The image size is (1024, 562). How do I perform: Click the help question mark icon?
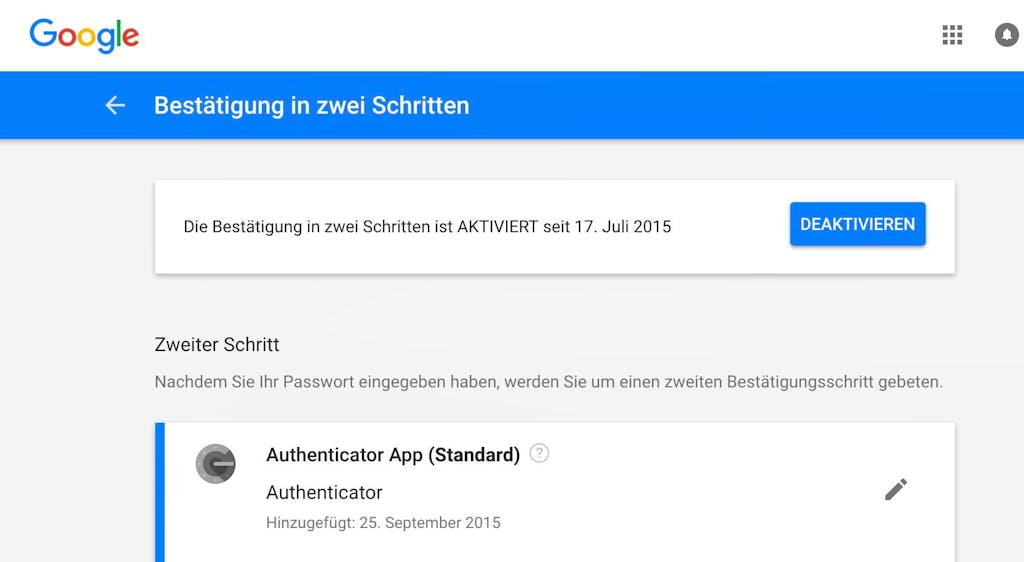[x=539, y=453]
